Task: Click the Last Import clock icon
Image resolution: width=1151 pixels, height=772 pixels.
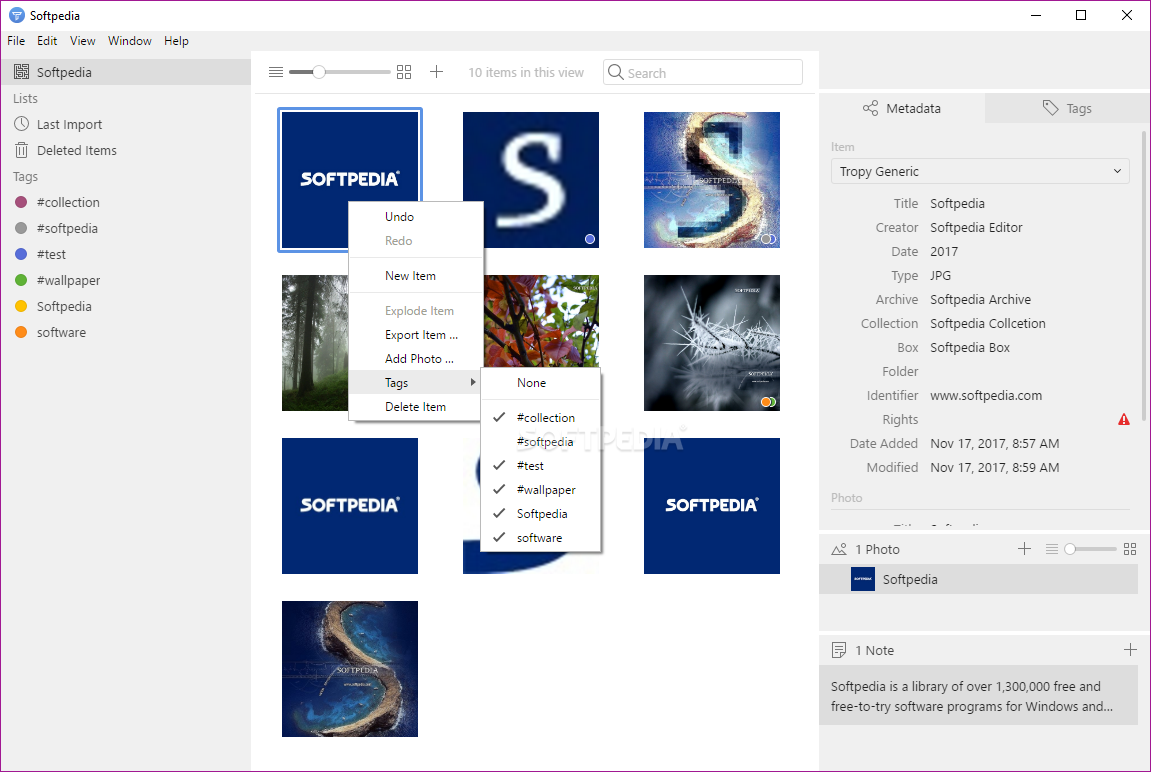Action: (x=22, y=124)
